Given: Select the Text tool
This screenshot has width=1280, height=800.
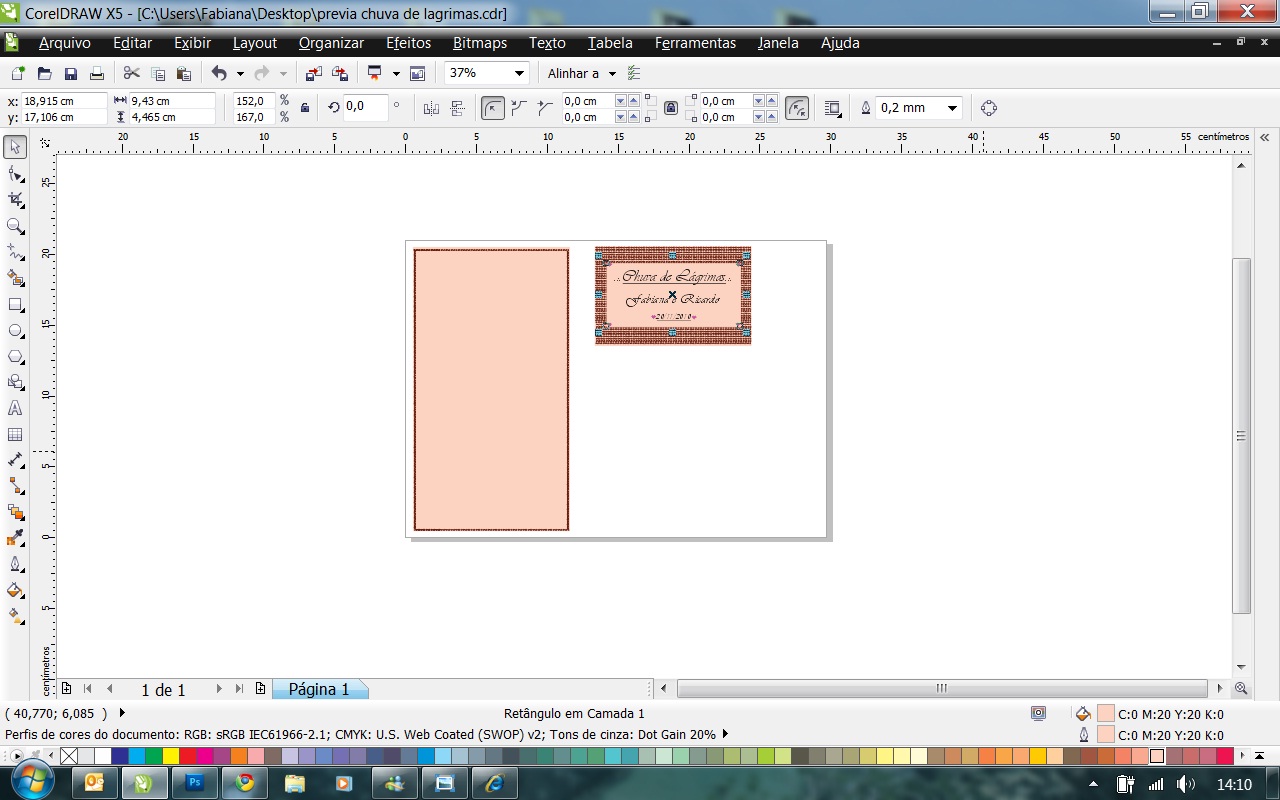Looking at the screenshot, I should 15,408.
